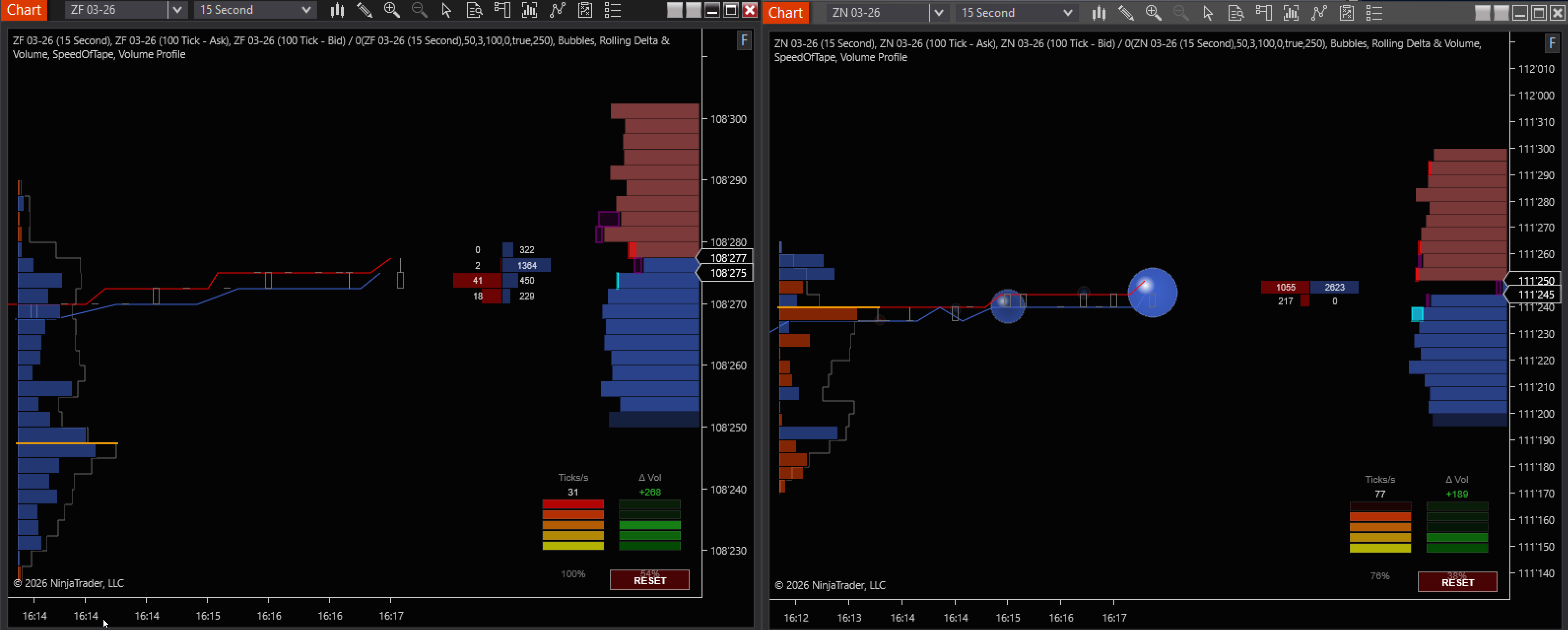Click the +268 Δ Vol value in ZF chart

pyautogui.click(x=649, y=492)
